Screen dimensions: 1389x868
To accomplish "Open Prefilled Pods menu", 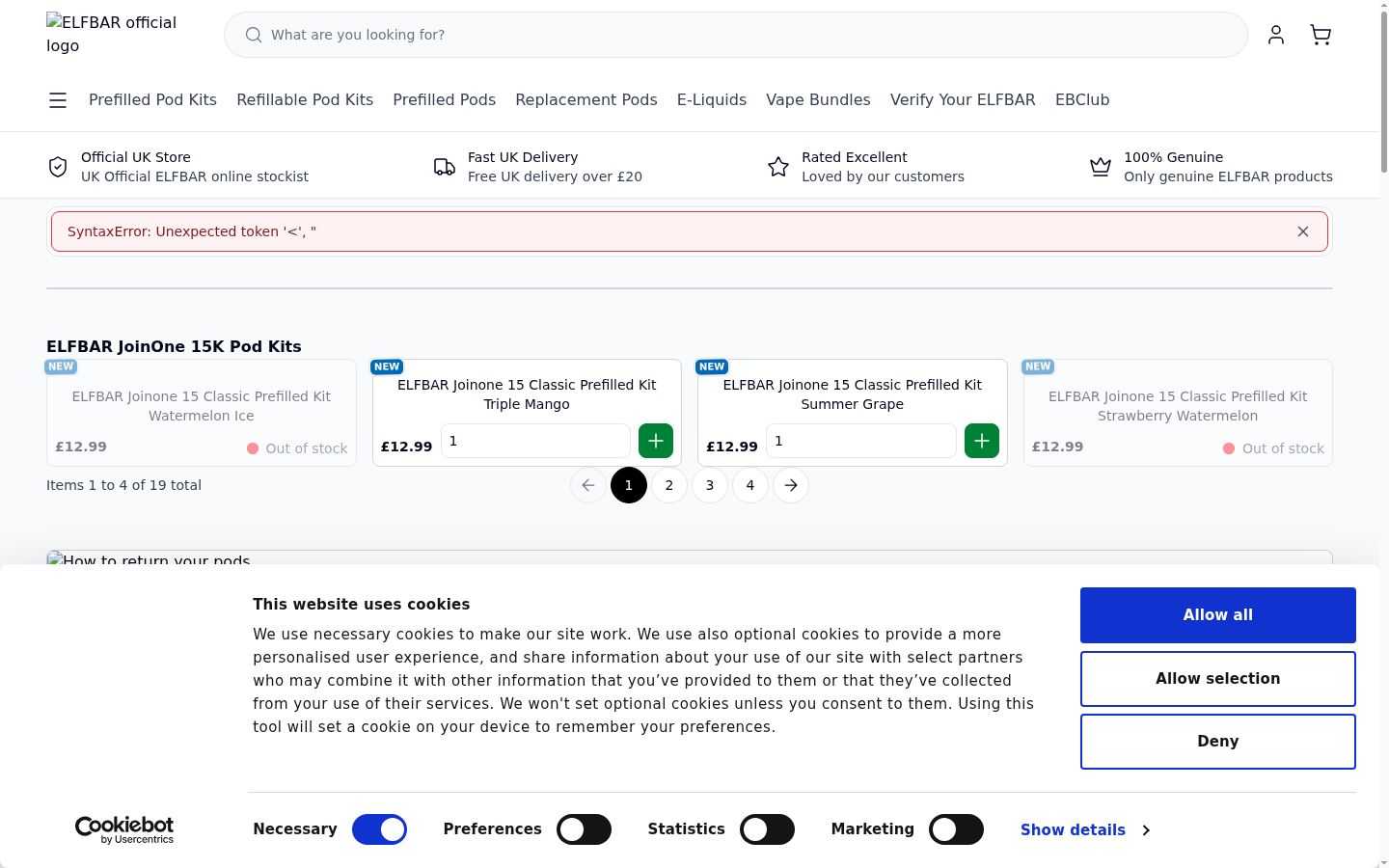I will point(445,100).
